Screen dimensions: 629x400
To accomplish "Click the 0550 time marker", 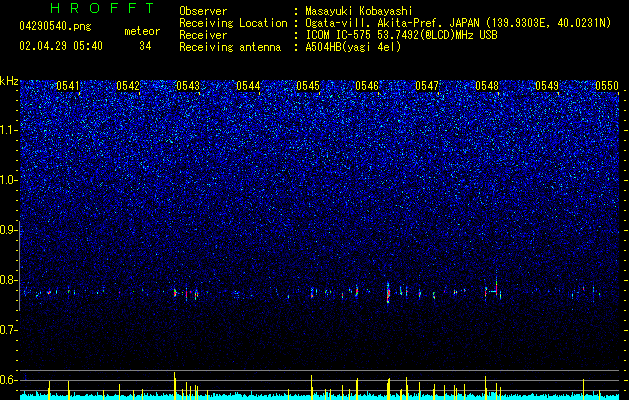I will (607, 86).
